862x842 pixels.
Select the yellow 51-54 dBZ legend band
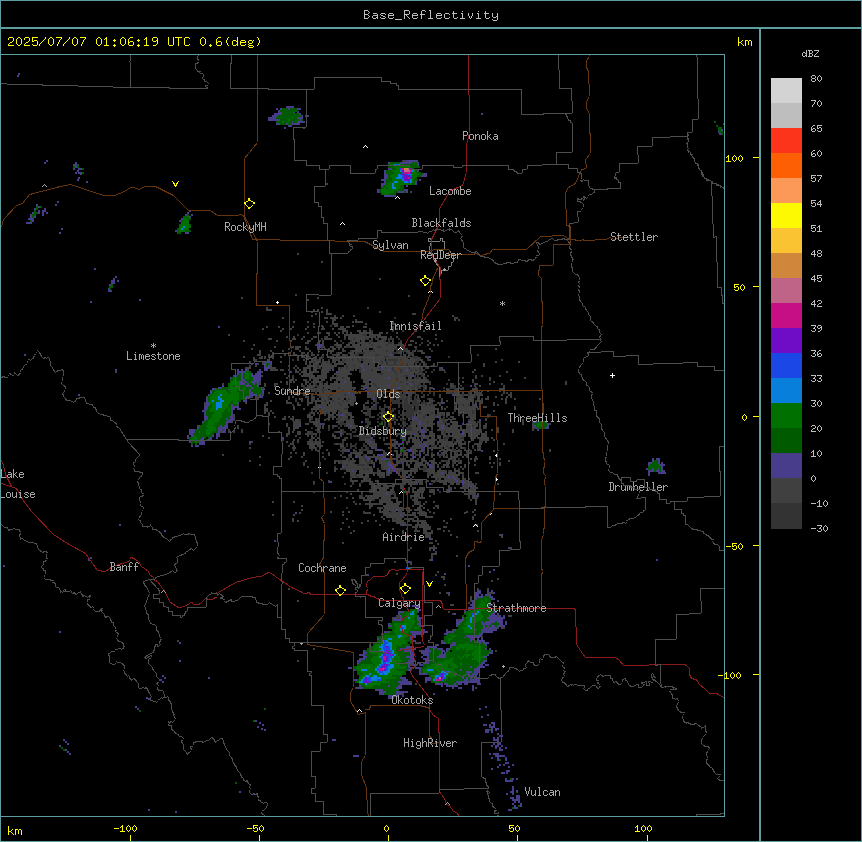tap(786, 215)
